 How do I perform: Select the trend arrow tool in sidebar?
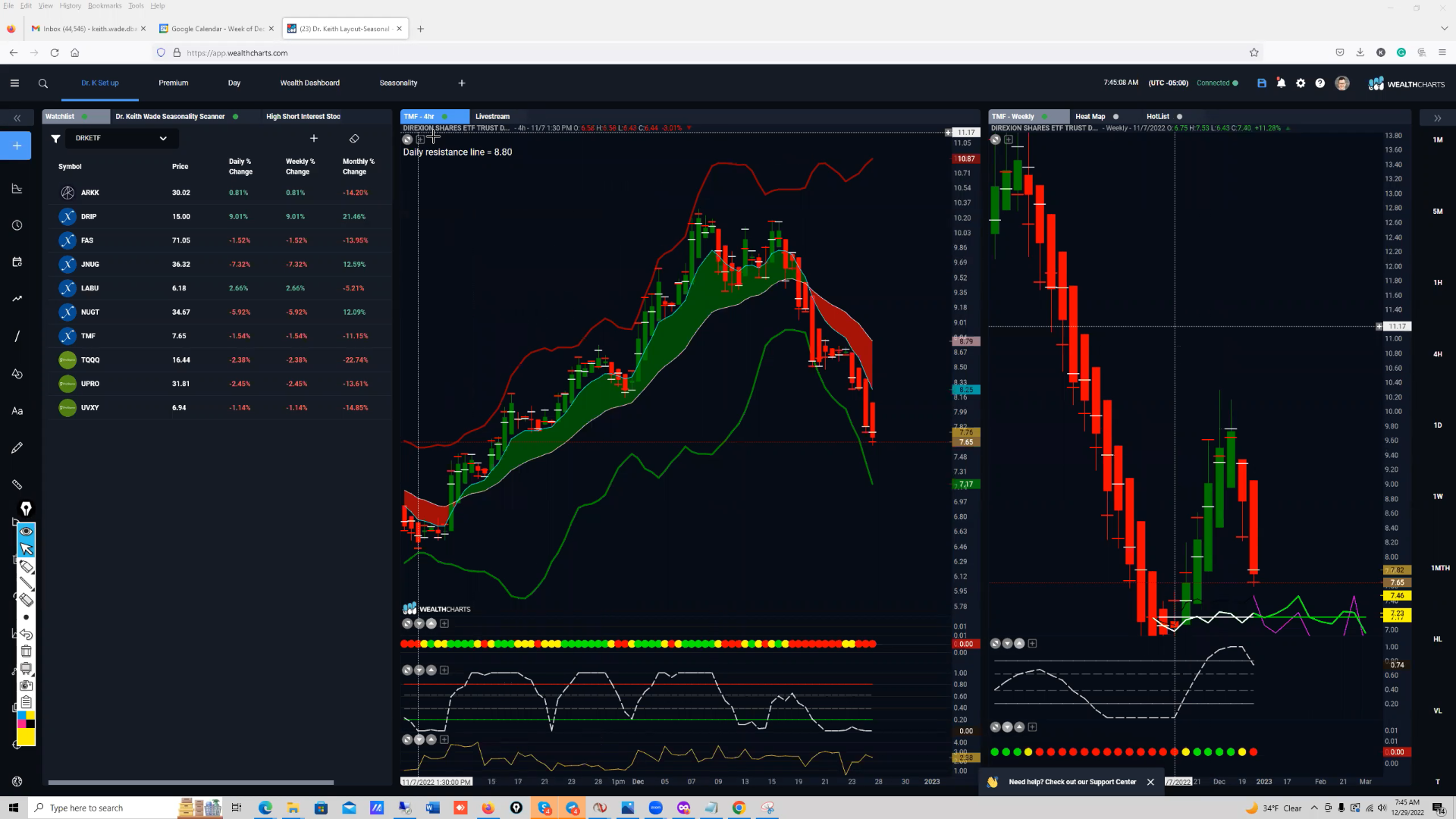(x=17, y=299)
